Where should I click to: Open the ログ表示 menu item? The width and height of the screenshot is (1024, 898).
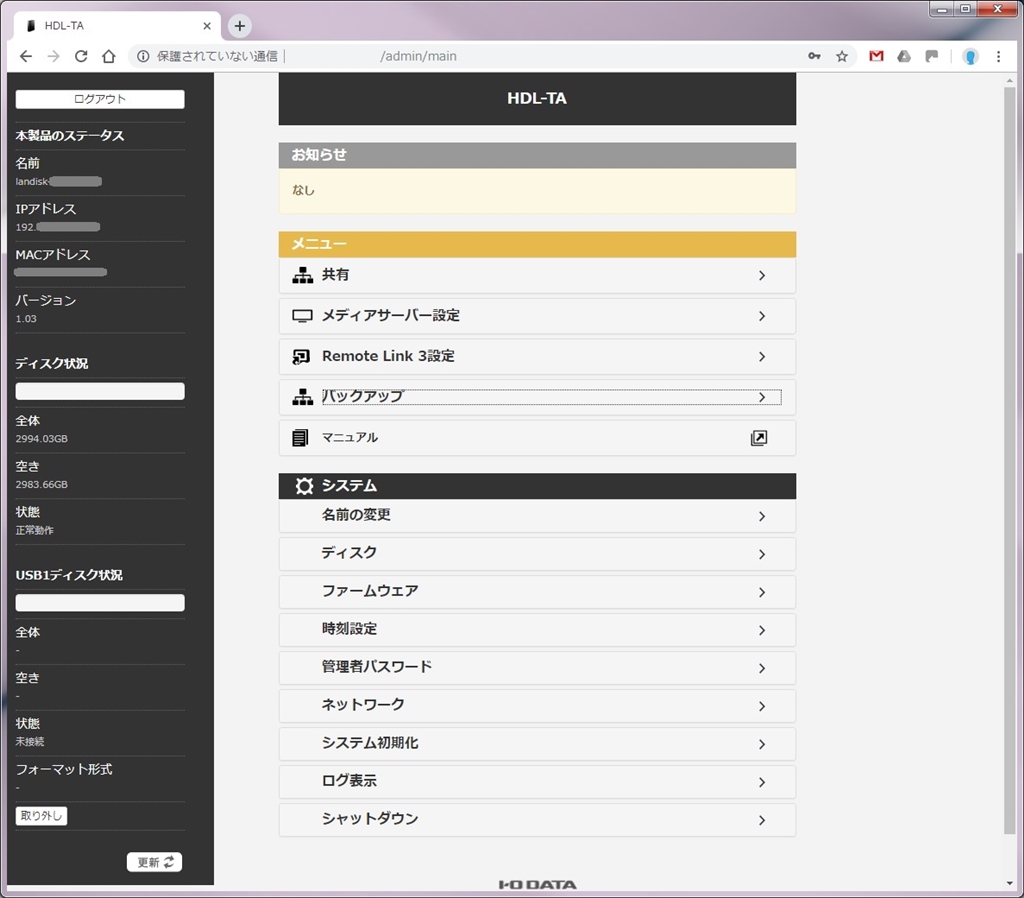tap(537, 782)
